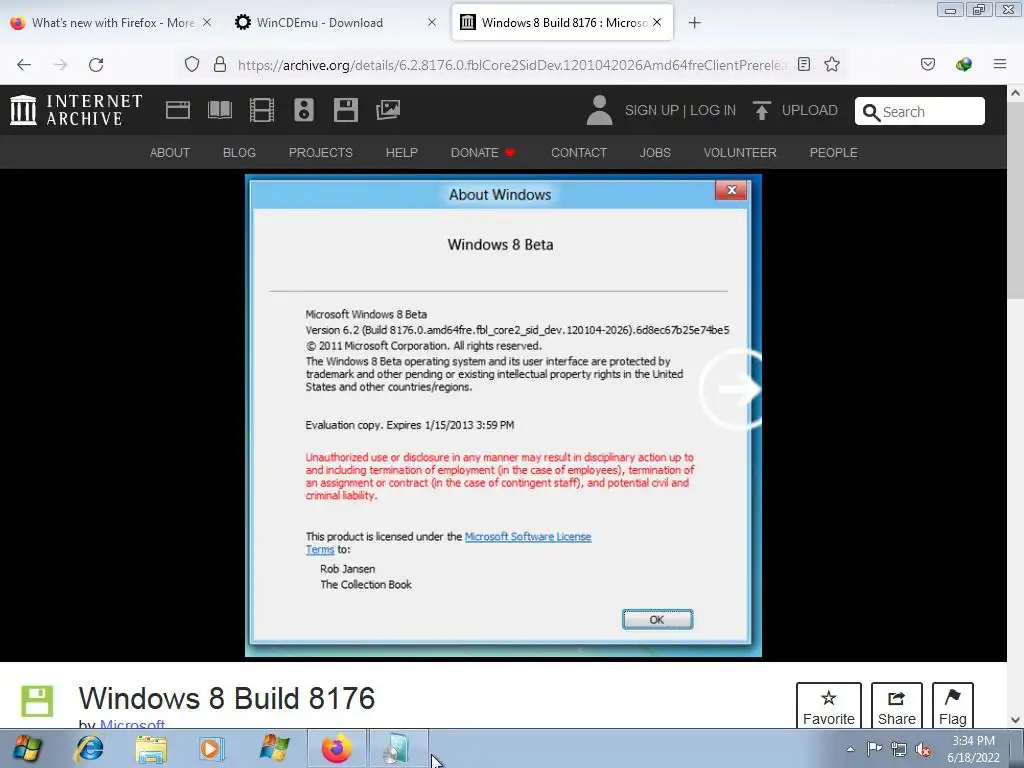Go back with the browser back arrow
The image size is (1024, 768).
click(x=24, y=64)
